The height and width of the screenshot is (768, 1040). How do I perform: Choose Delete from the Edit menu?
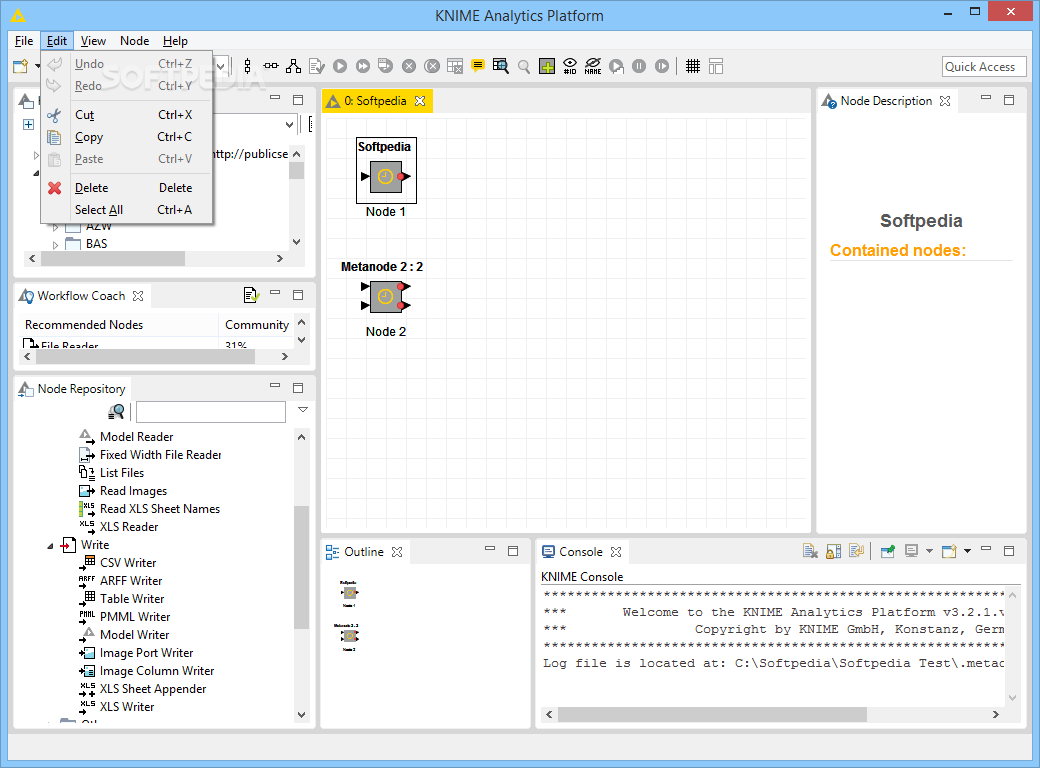[x=126, y=188]
